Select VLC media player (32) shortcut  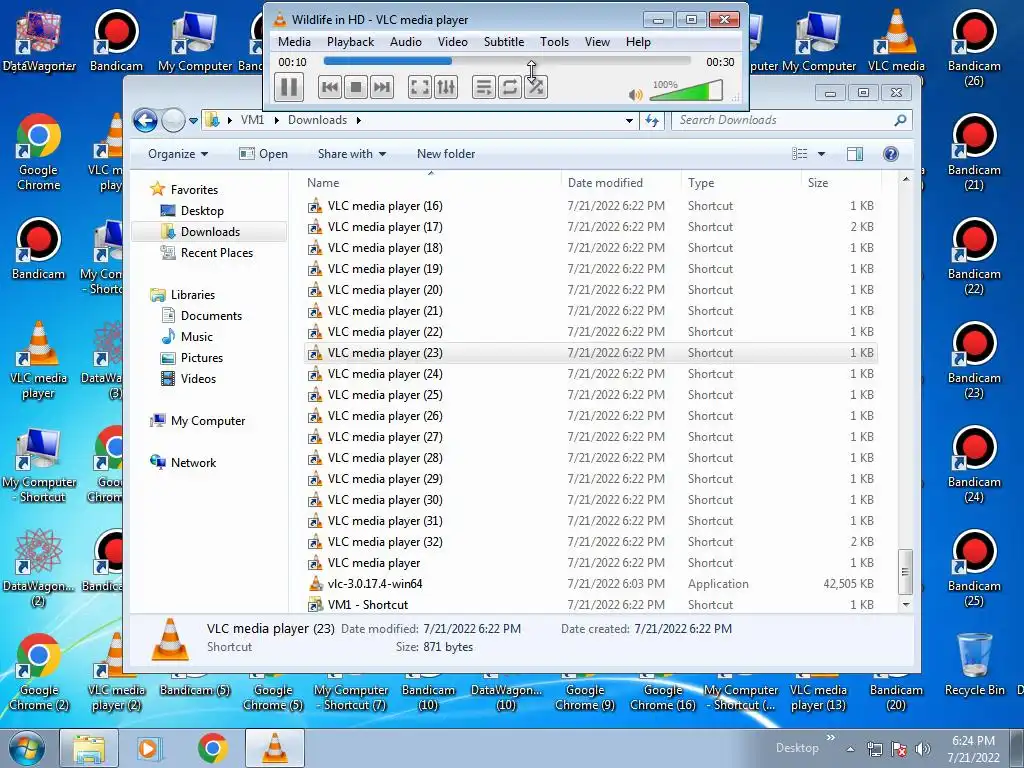(x=591, y=542)
